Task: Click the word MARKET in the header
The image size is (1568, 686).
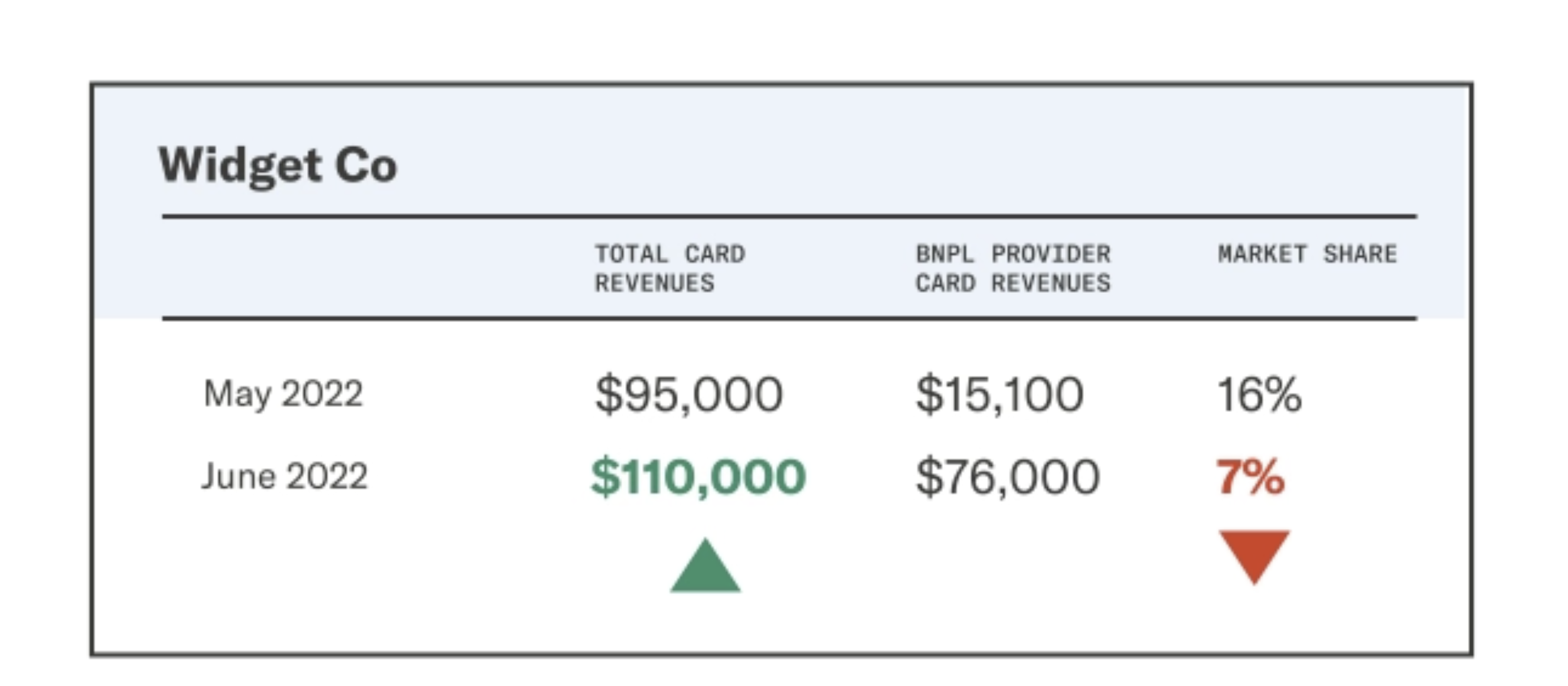Action: pyautogui.click(x=1262, y=254)
